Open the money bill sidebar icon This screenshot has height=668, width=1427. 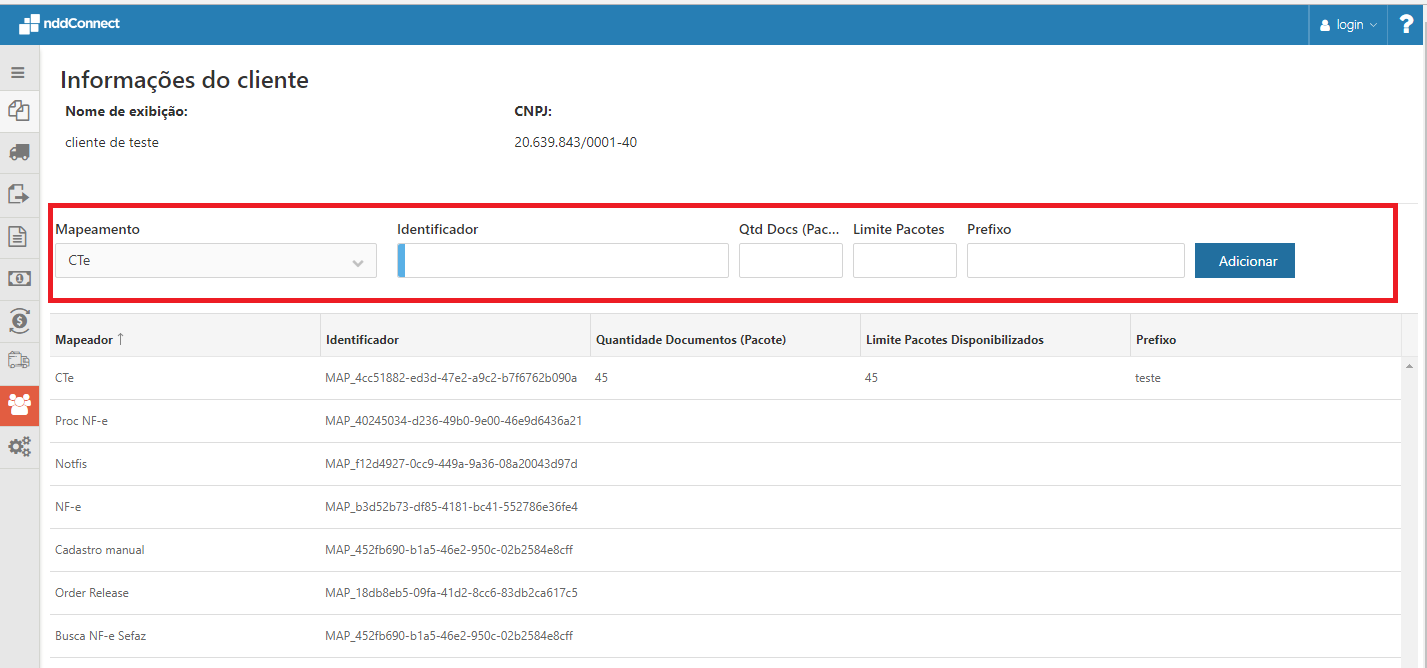(19, 278)
